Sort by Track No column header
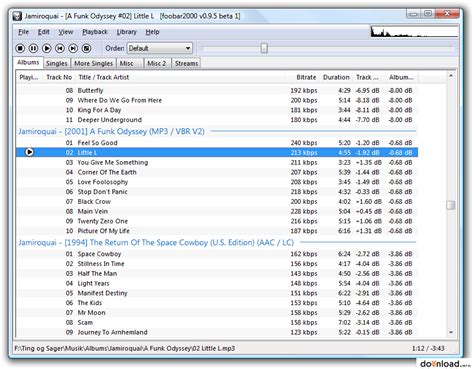474x369 pixels. [x=59, y=77]
